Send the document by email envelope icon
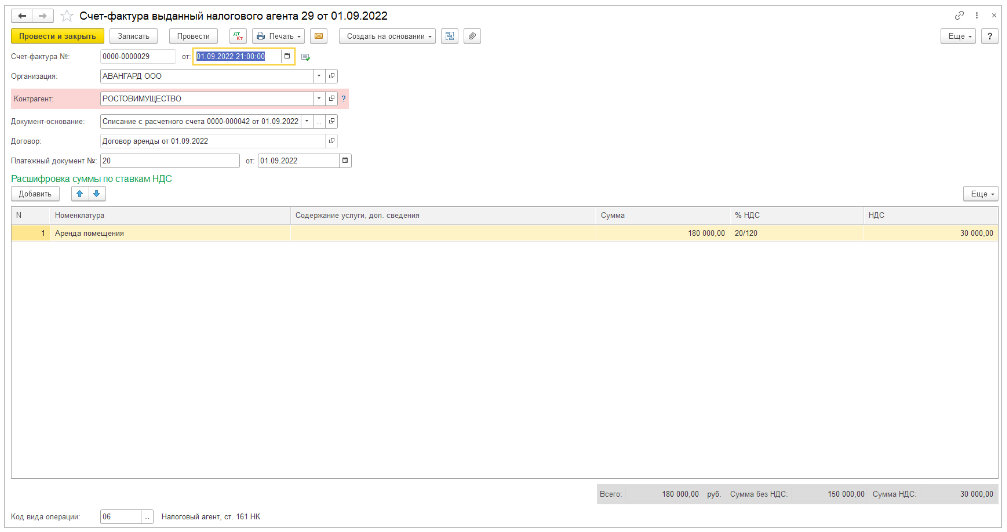Screen dimensions: 1007x532 (x=319, y=37)
